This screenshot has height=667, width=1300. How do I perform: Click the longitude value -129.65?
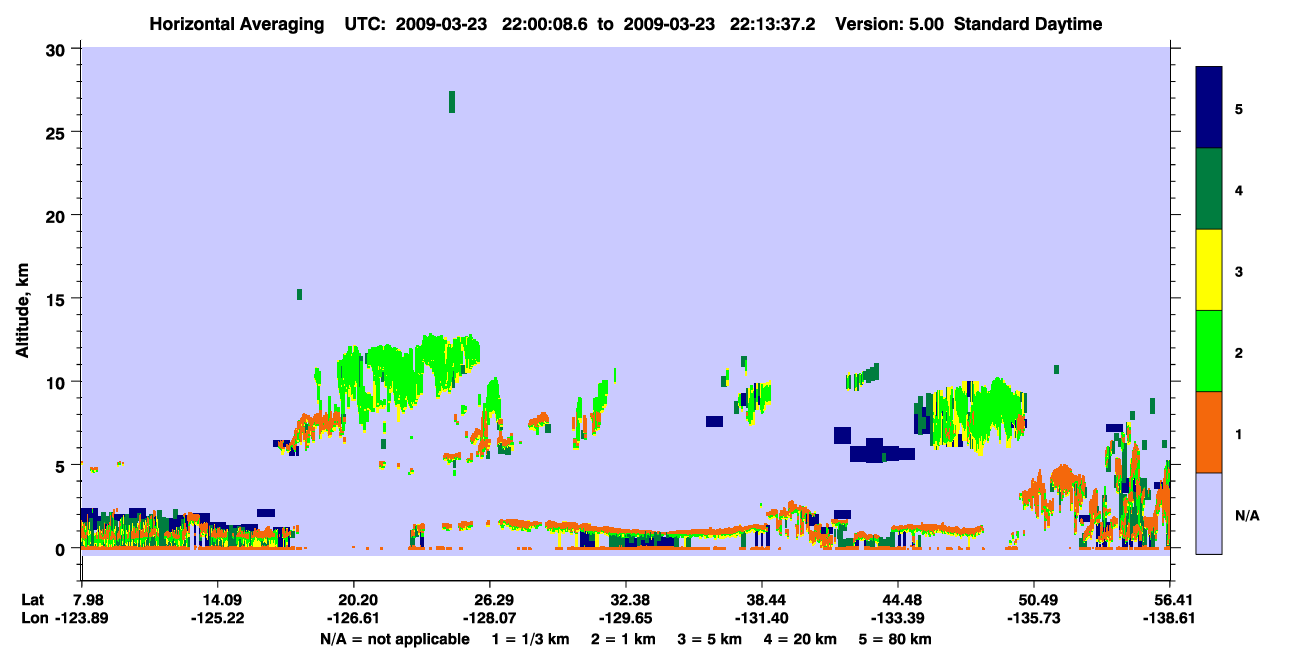(x=625, y=618)
